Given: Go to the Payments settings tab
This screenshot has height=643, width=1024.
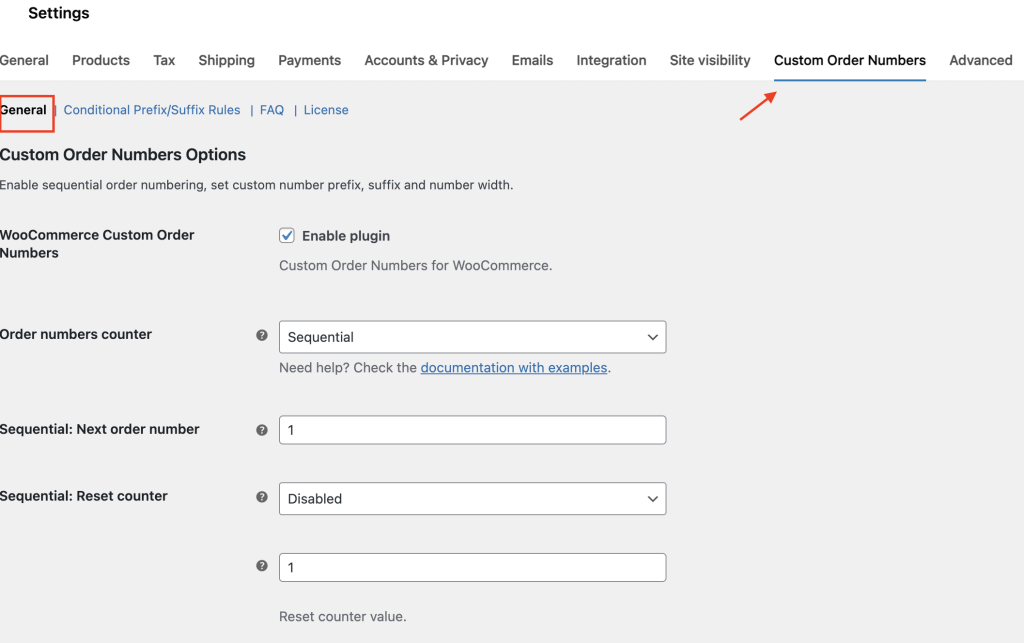Looking at the screenshot, I should click(x=309, y=60).
